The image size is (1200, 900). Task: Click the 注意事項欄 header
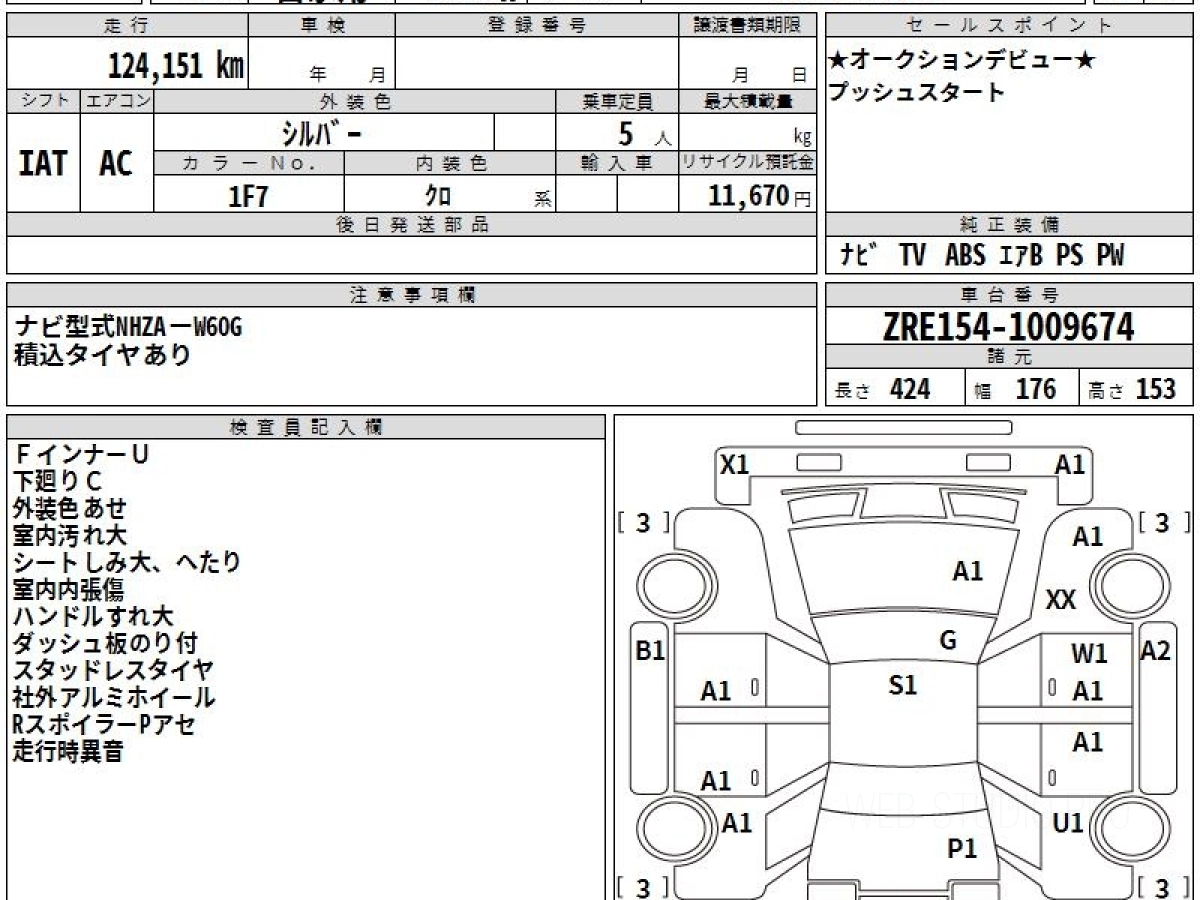coord(411,295)
